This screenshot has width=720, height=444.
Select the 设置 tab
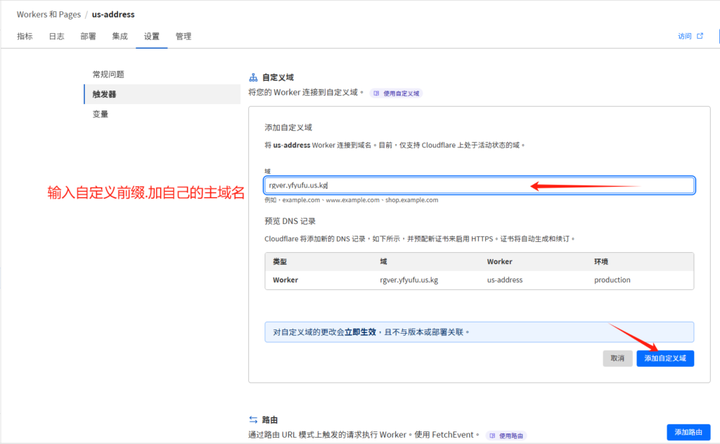152,36
